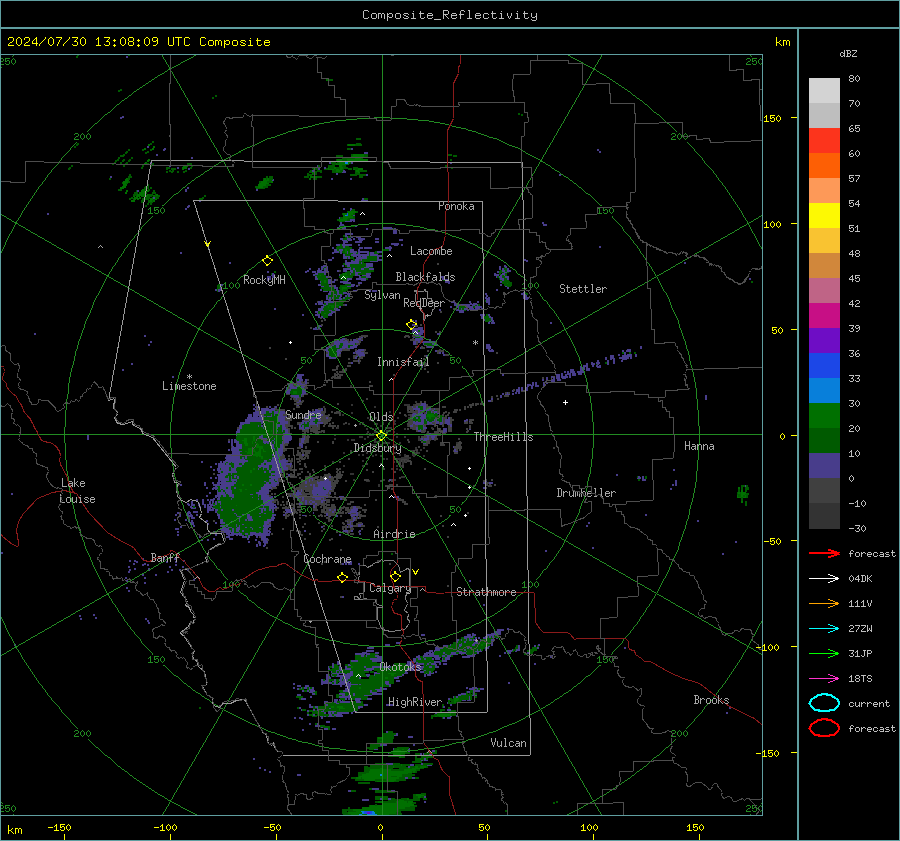Click the Limestone label
The height and width of the screenshot is (841, 900).
coord(189,386)
